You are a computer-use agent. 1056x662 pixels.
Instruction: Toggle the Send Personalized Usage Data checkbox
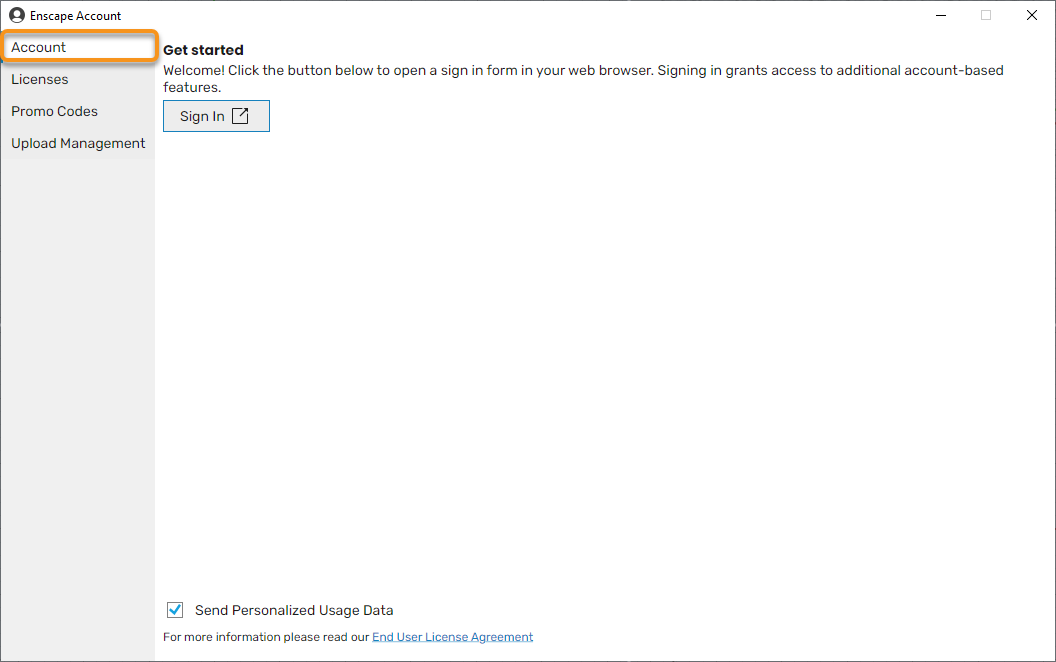175,610
